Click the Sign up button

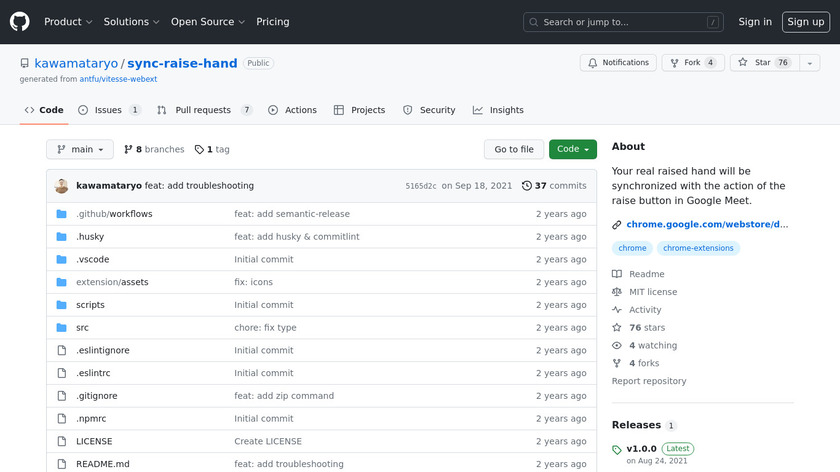(x=806, y=22)
